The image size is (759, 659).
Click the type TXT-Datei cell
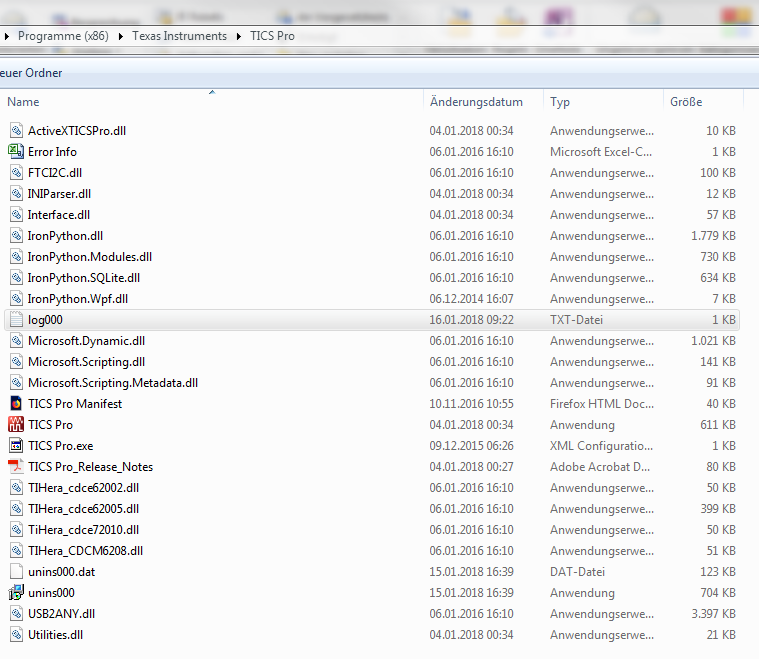577,320
